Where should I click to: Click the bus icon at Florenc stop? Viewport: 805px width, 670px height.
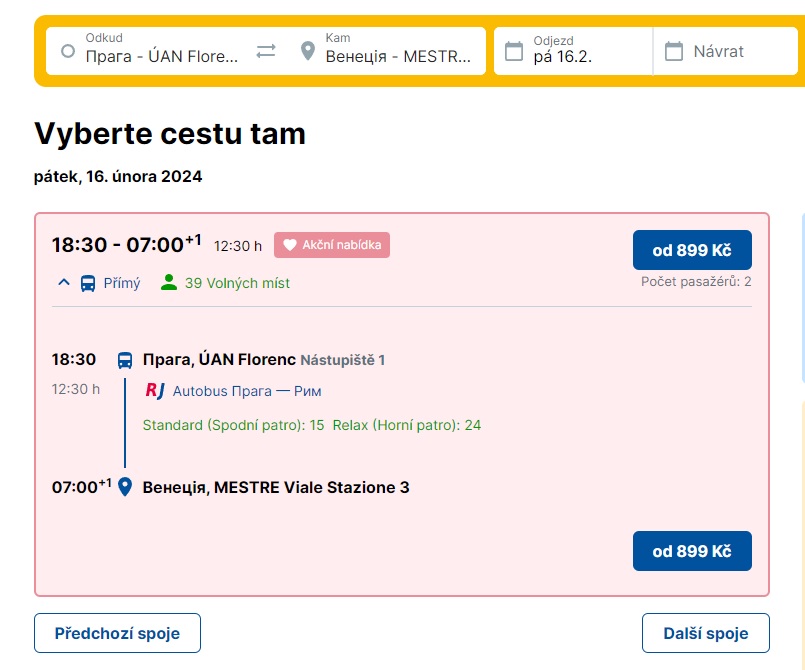(125, 360)
